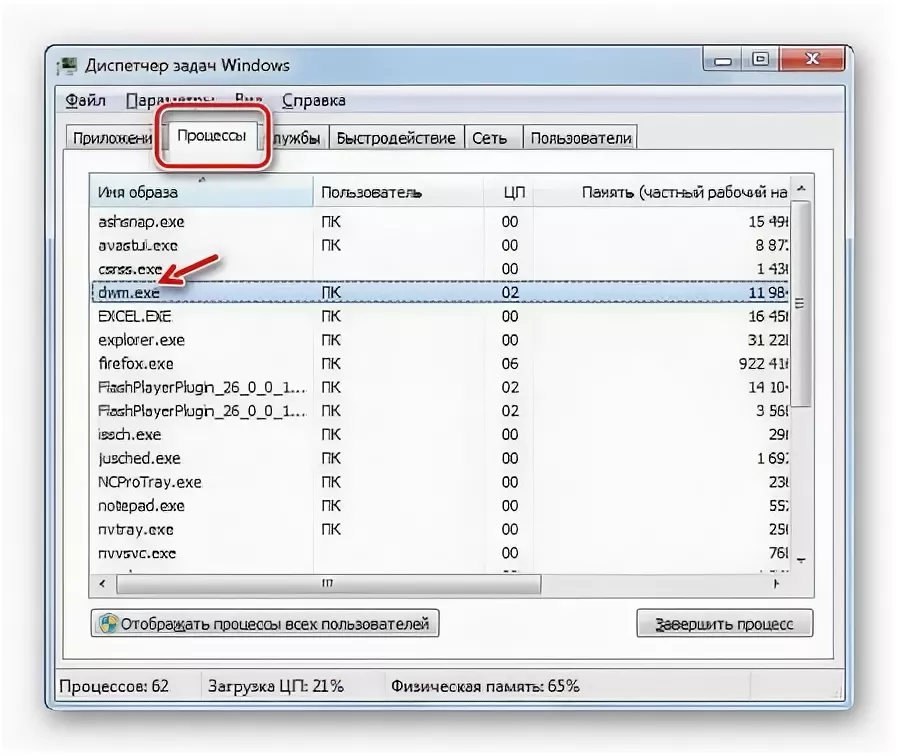This screenshot has height=756, width=900.
Task: Switch to the Приложения tab
Action: click(111, 138)
